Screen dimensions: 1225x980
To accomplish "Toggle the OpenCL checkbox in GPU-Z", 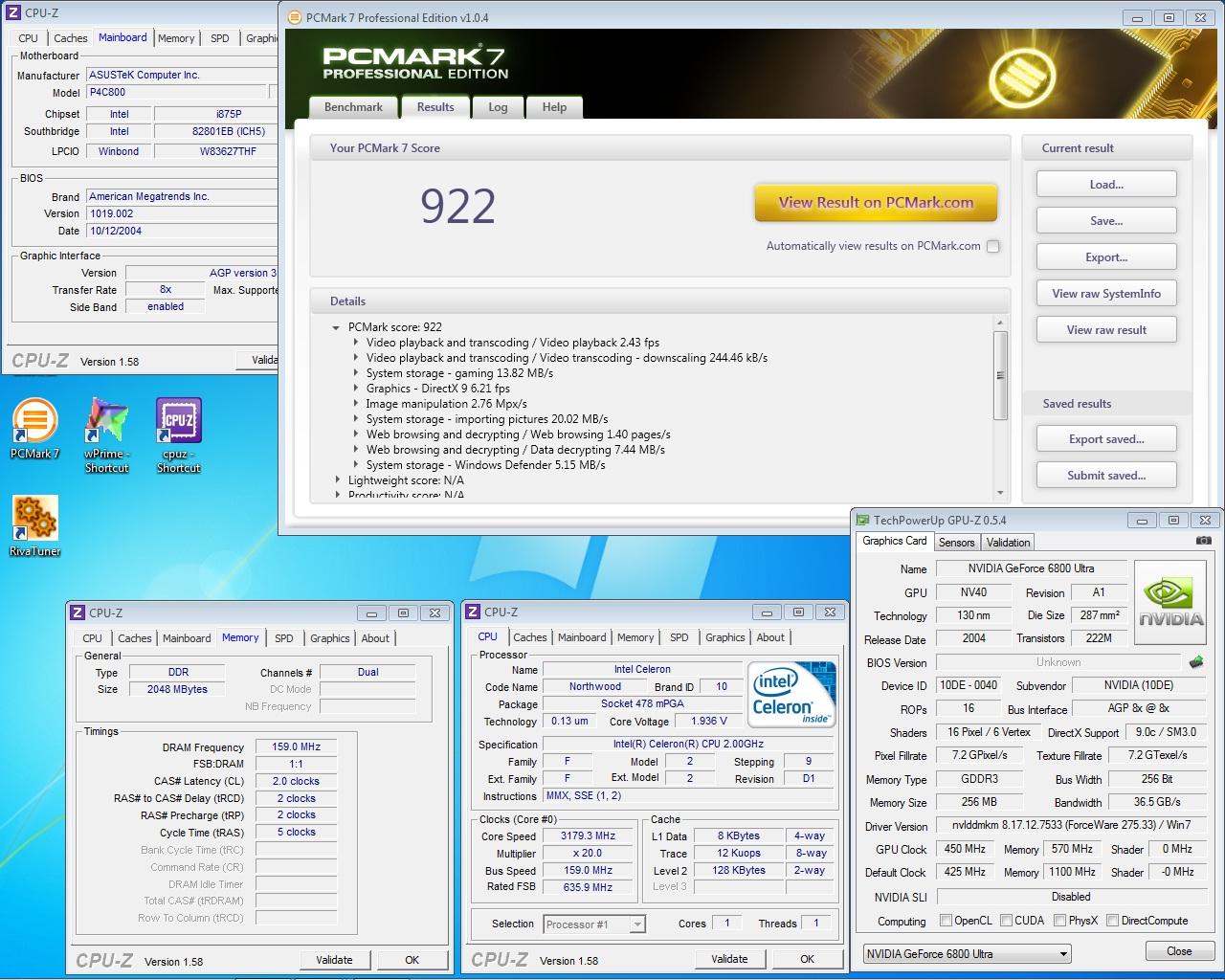I will (946, 921).
